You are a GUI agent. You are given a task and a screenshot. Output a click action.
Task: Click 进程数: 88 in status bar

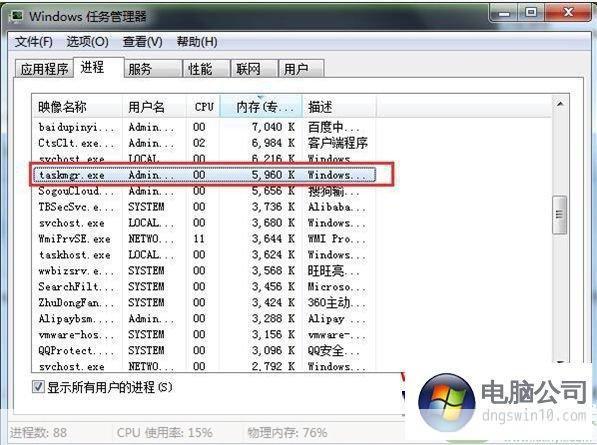(38, 433)
